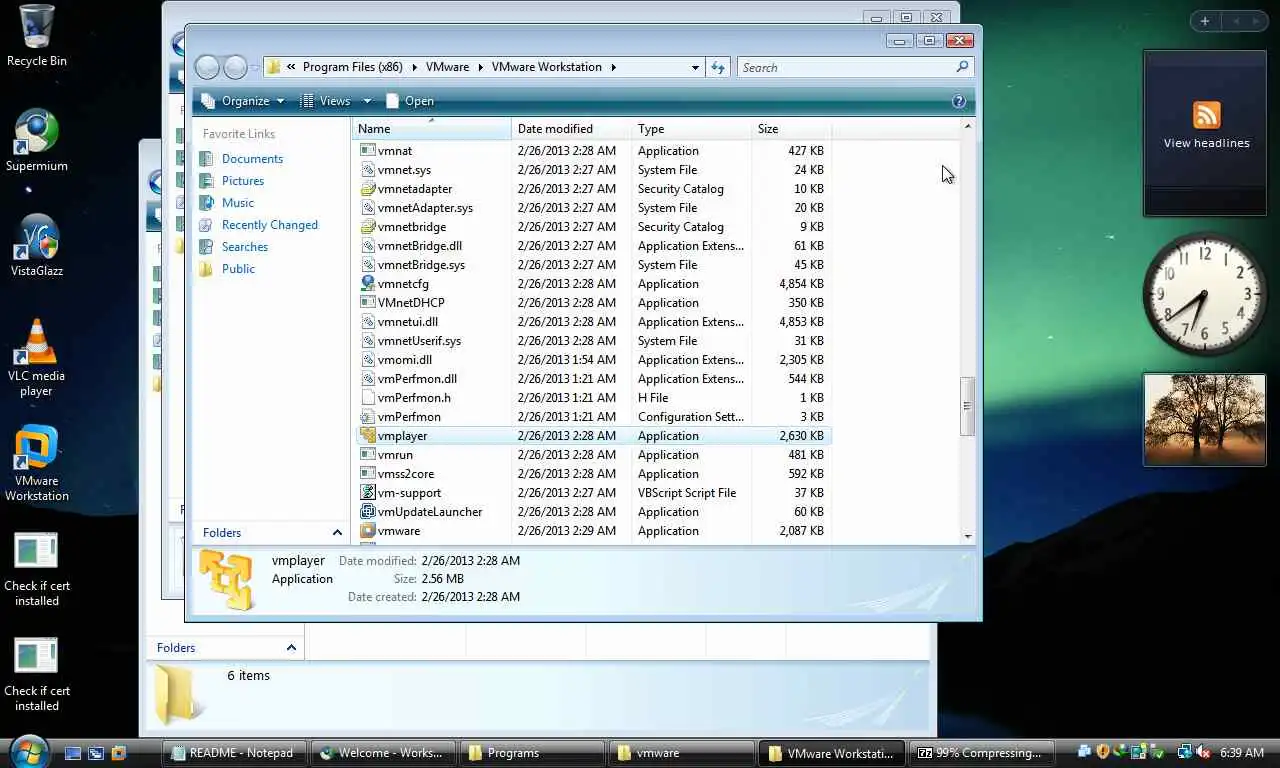Sort by Name column header
1280x768 pixels.
(431, 129)
